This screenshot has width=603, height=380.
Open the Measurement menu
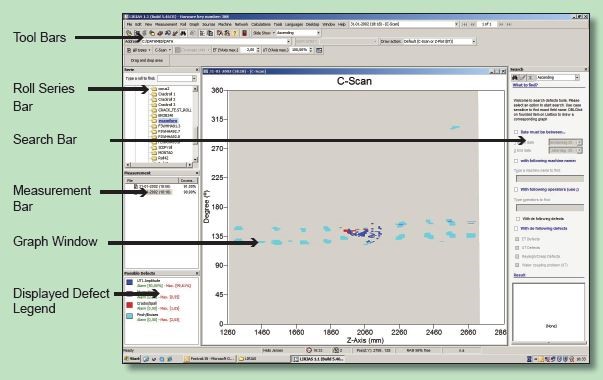coord(166,24)
